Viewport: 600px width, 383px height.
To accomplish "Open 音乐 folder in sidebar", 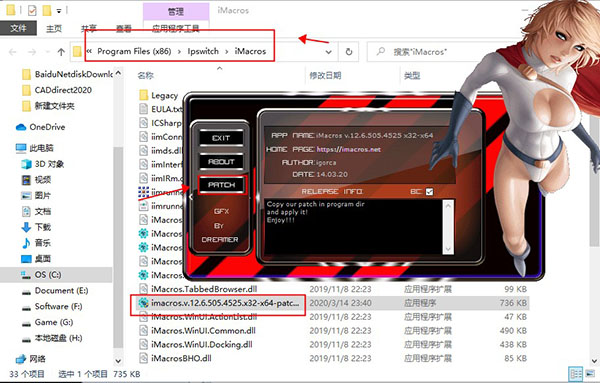I will click(x=36, y=243).
